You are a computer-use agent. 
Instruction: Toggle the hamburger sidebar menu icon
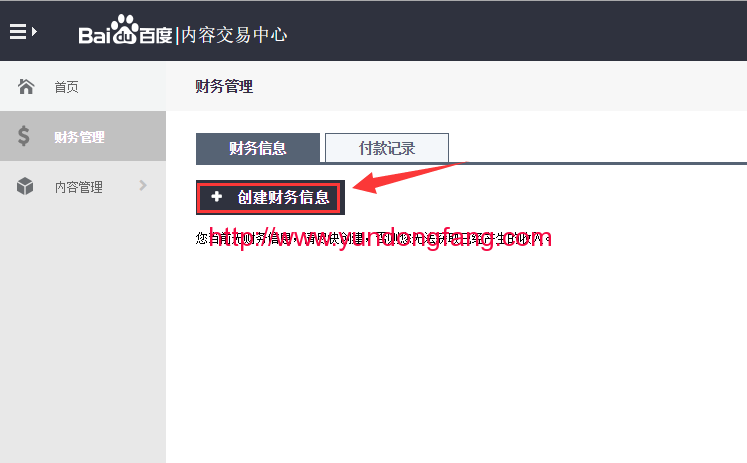[18, 32]
